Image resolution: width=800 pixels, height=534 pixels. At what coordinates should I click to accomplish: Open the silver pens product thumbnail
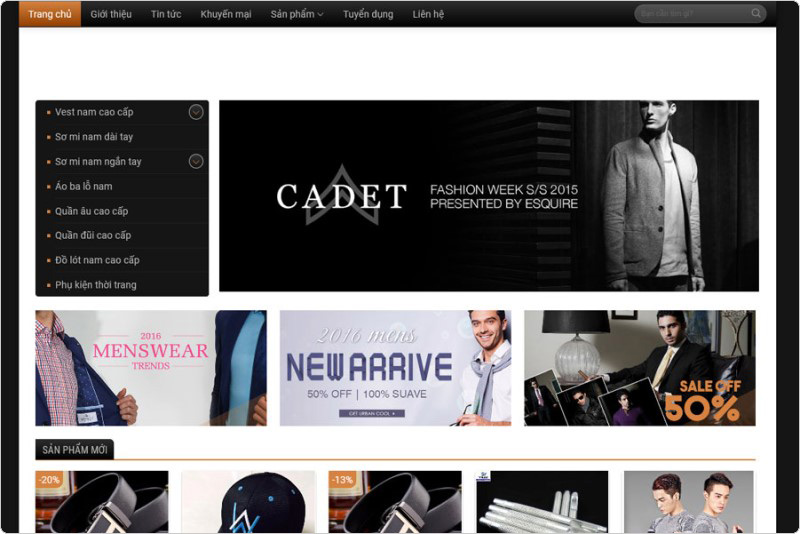coord(542,501)
